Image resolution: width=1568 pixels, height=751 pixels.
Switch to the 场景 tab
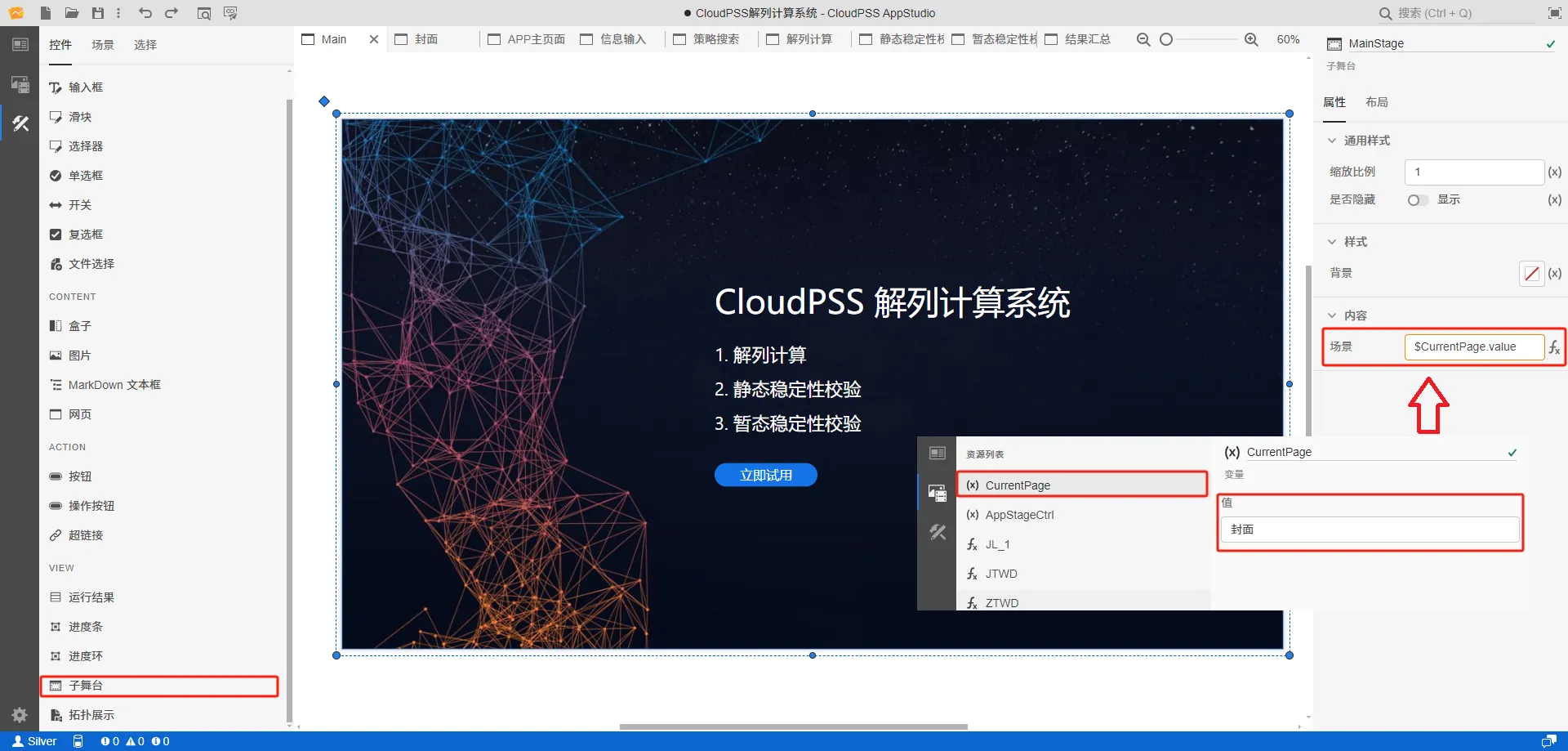click(103, 45)
